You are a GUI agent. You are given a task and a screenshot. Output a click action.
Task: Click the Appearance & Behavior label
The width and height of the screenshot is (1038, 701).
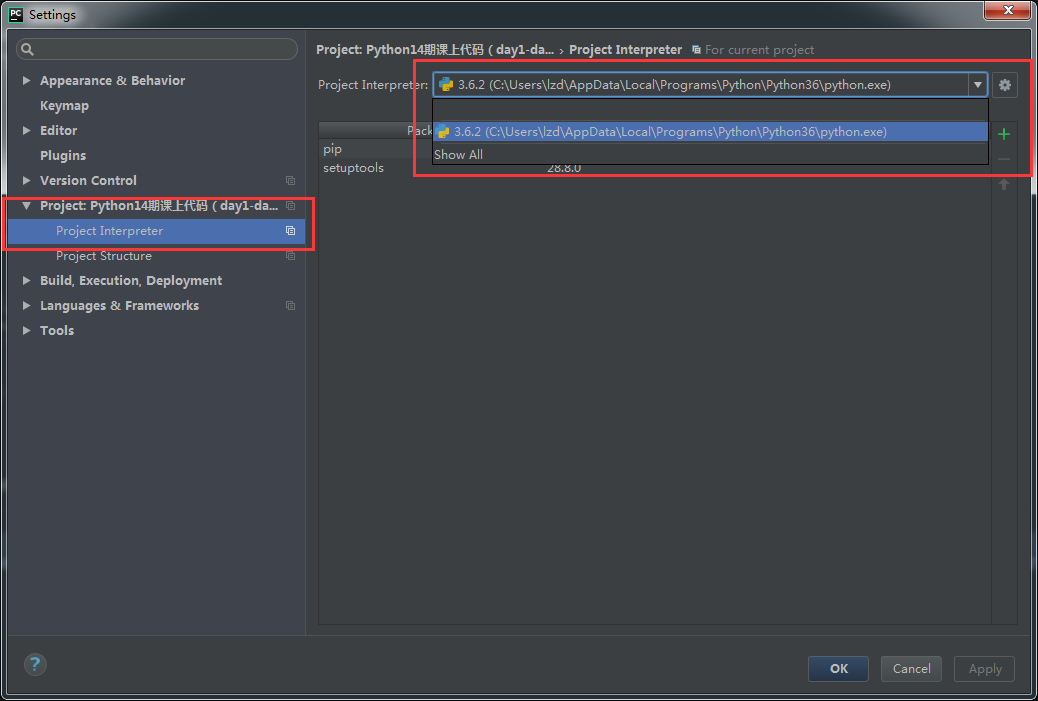(113, 81)
